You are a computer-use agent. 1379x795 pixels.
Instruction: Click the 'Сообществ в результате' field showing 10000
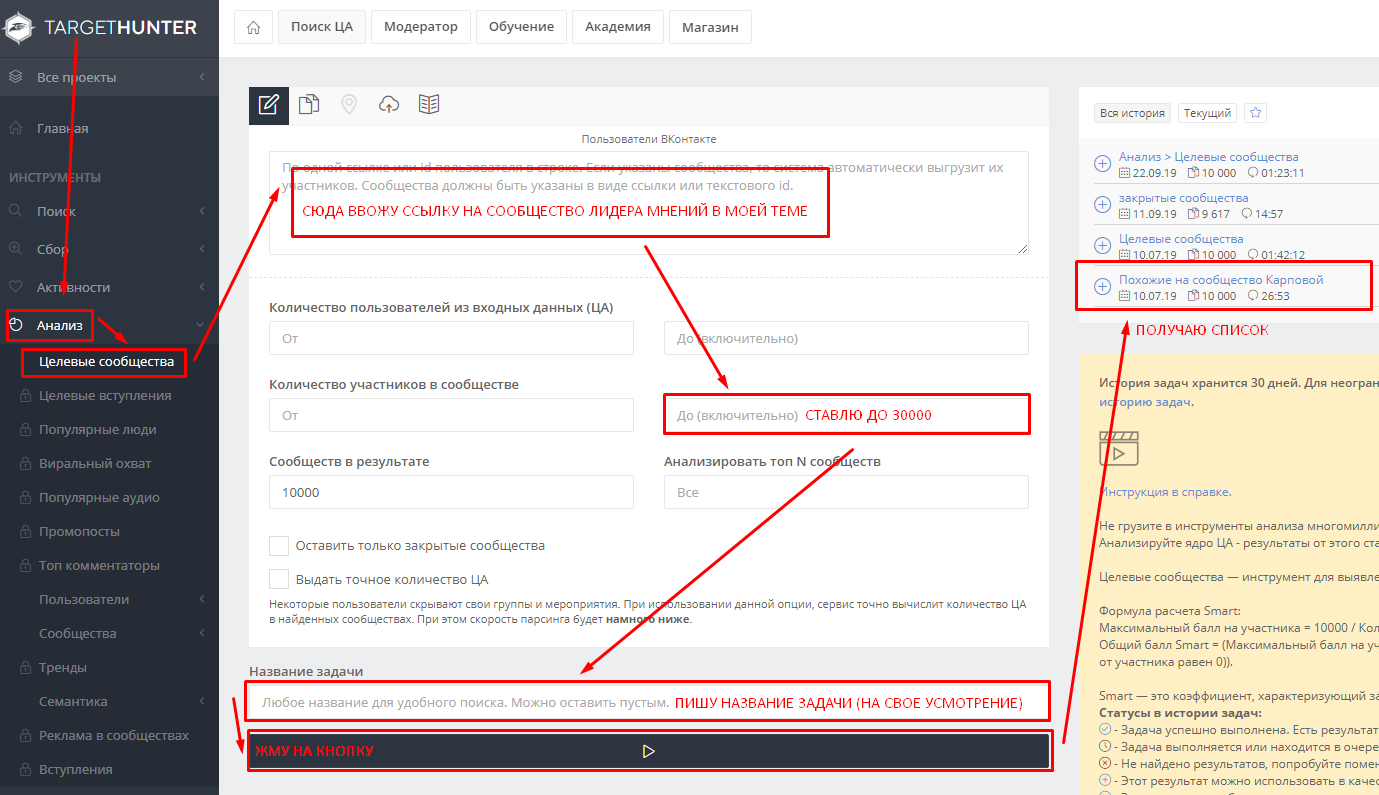(x=451, y=492)
